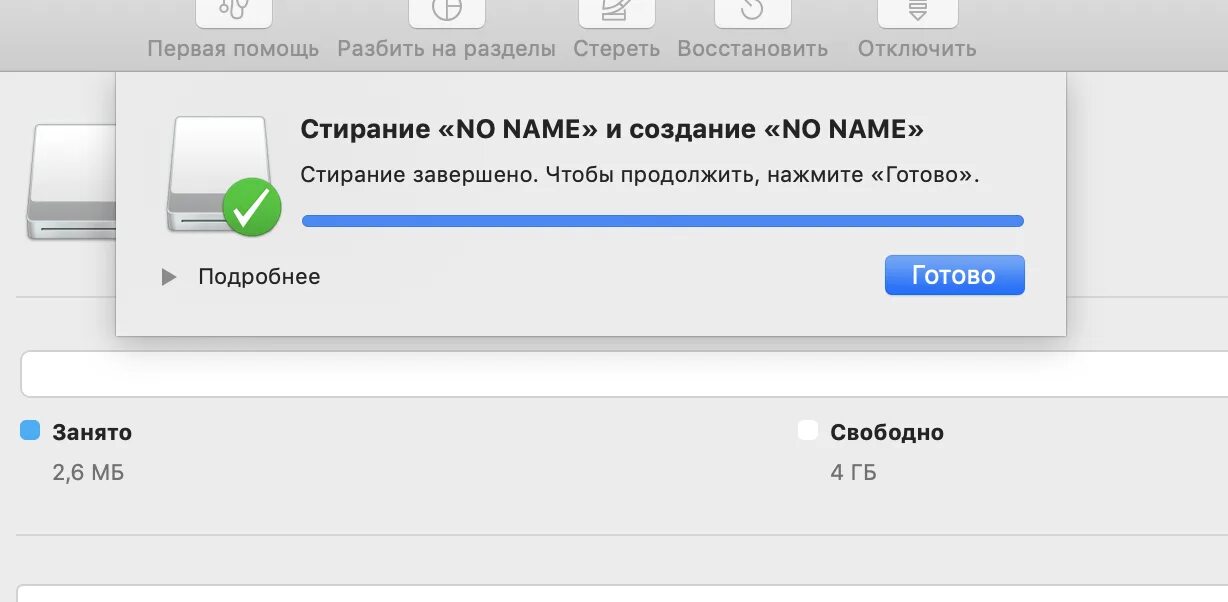Image resolution: width=1228 pixels, height=602 pixels.
Task: Click the Готово button
Action: 954,275
